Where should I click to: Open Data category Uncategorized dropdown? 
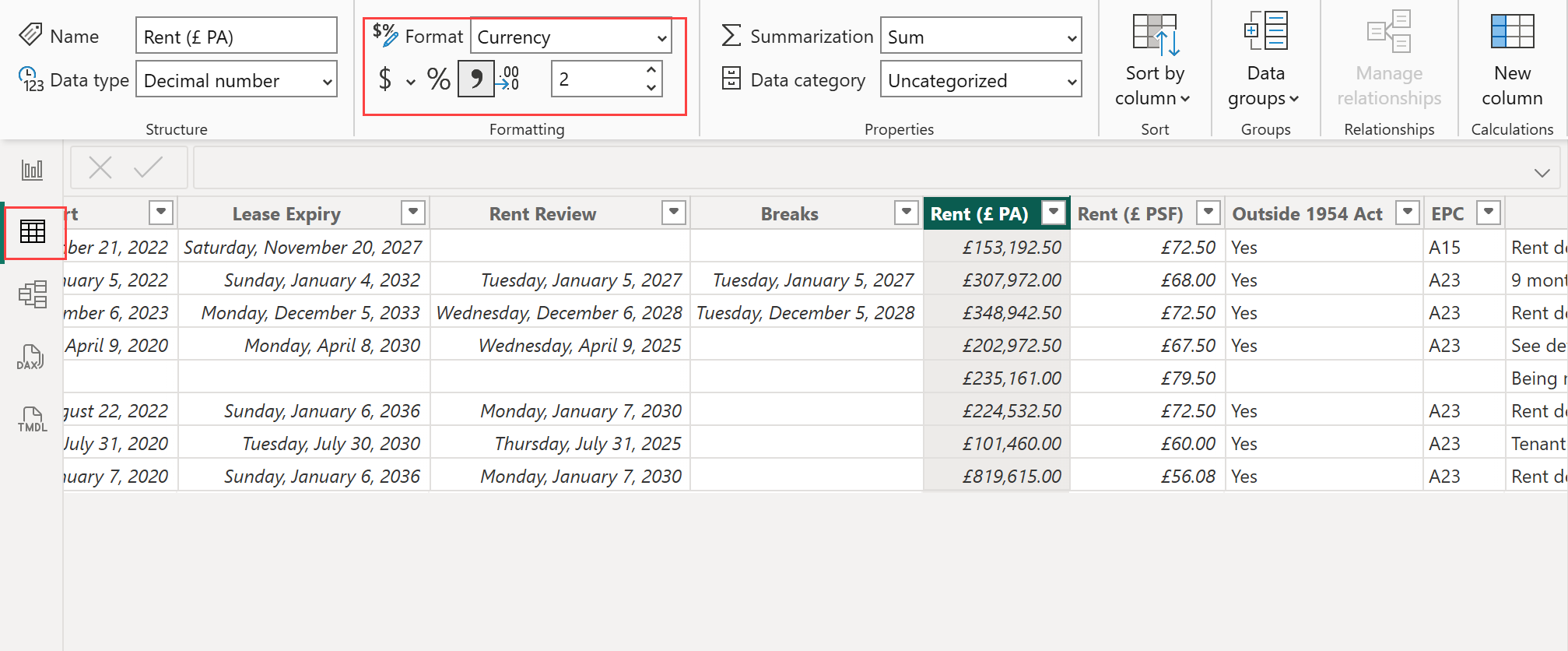980,80
